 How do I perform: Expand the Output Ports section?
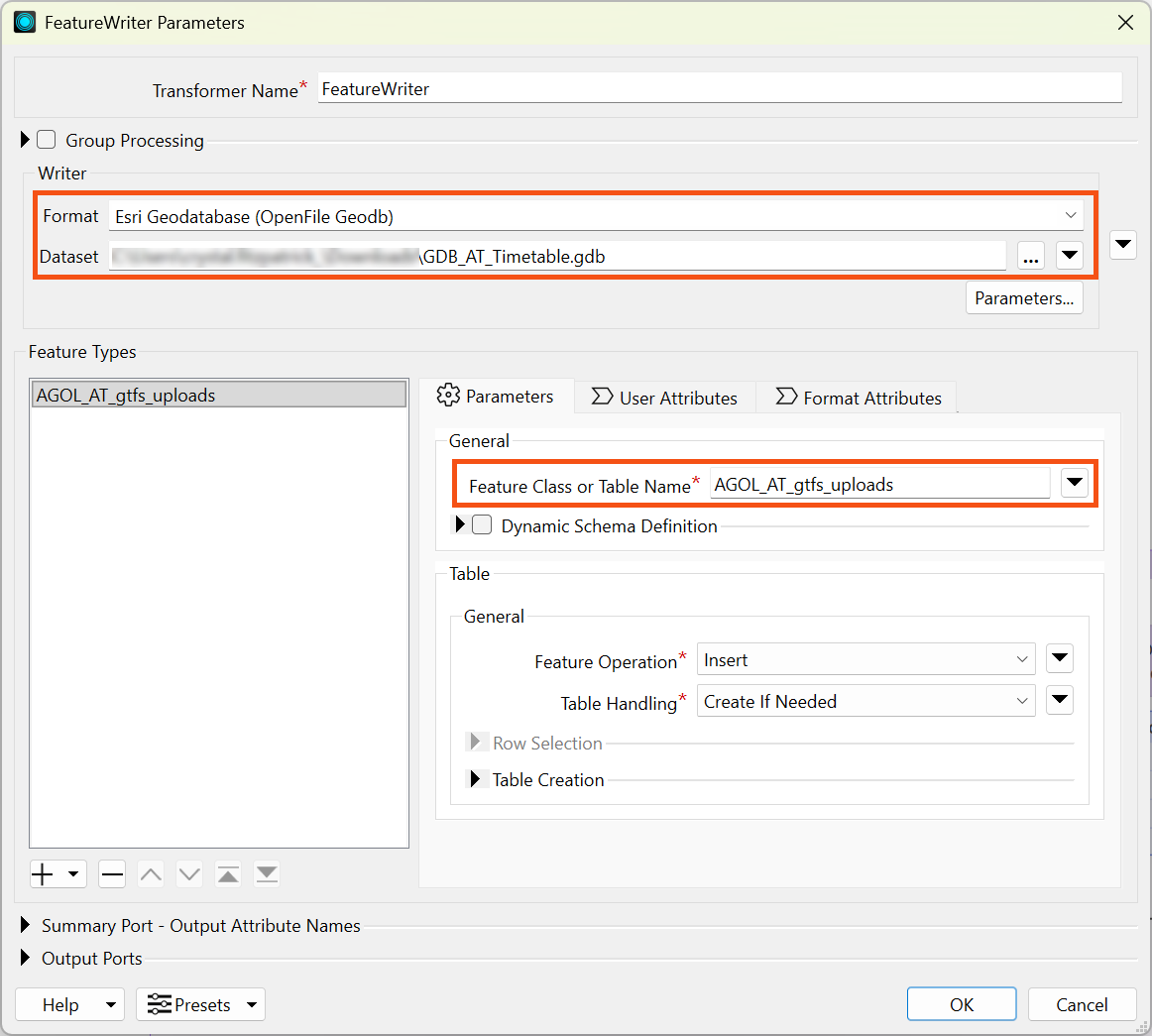24,958
